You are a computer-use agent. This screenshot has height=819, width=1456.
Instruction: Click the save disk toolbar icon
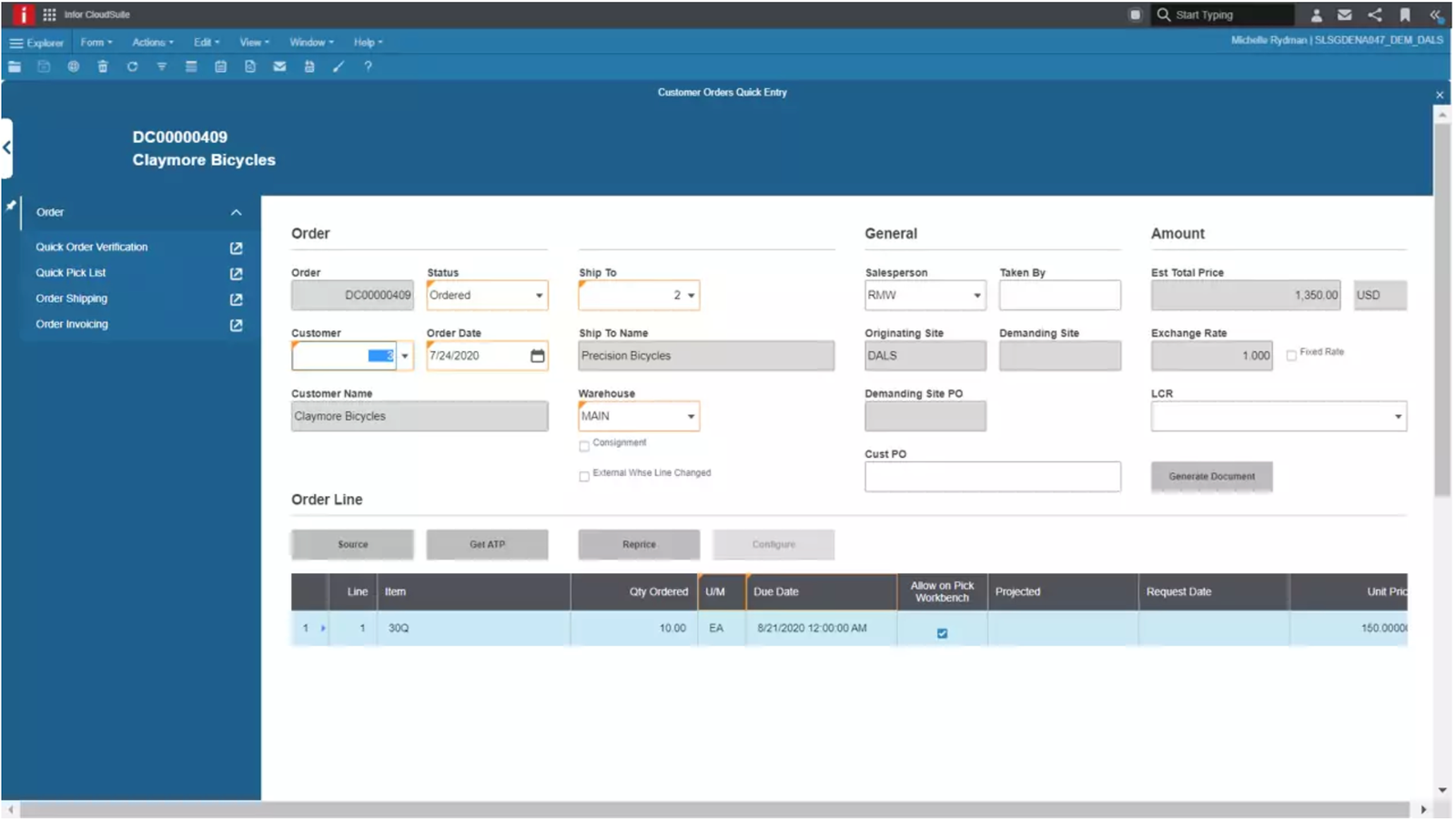click(44, 66)
